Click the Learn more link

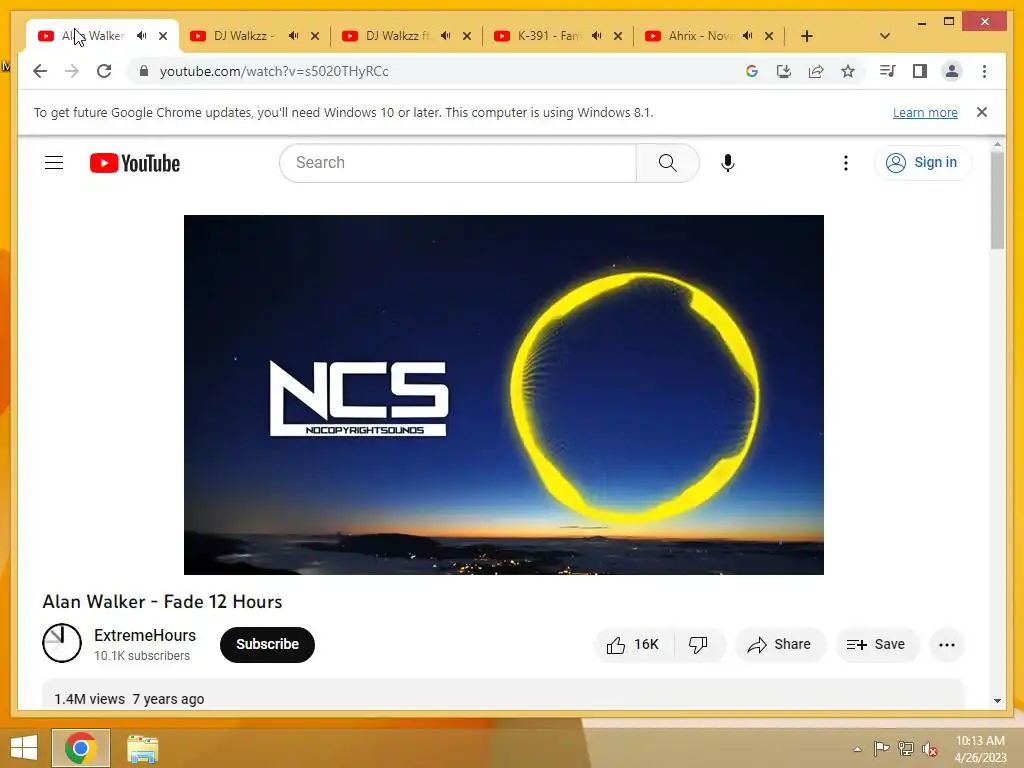[925, 112]
